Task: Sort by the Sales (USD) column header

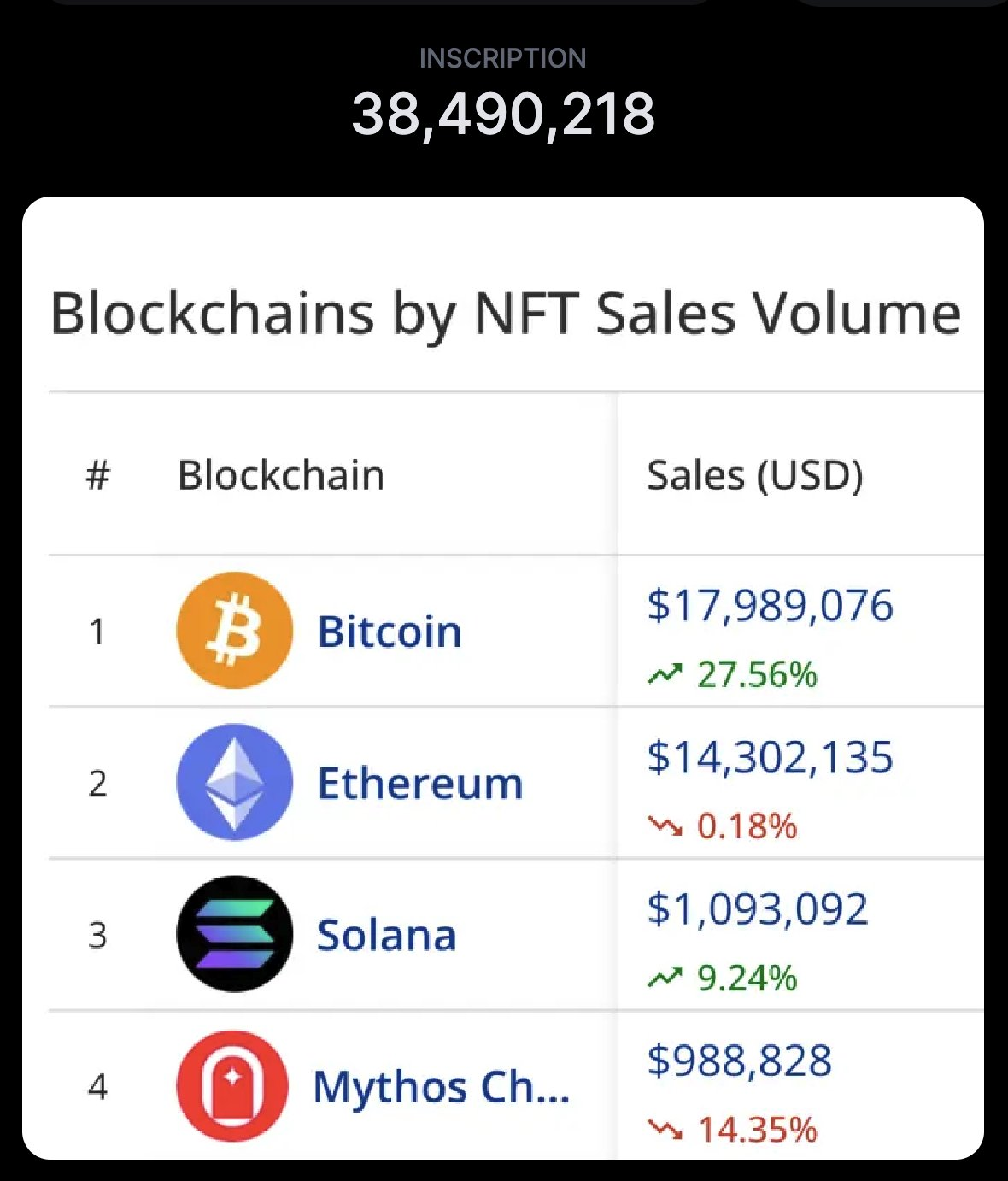Action: coord(755,475)
